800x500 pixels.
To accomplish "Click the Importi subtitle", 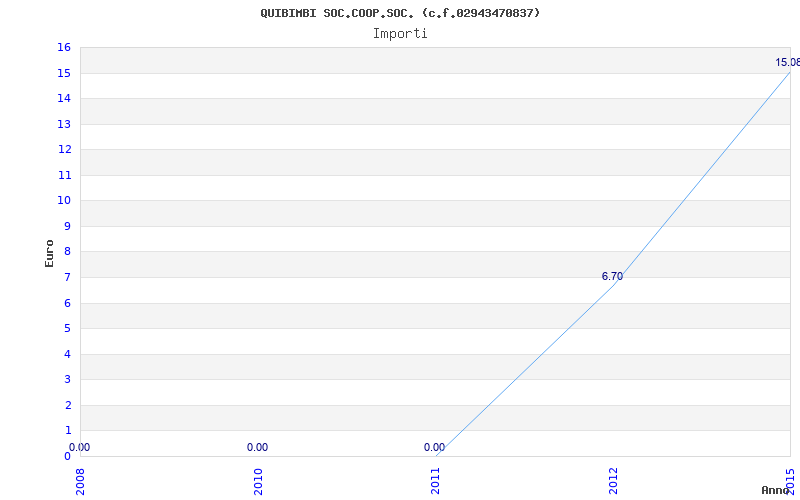I will pos(400,34).
